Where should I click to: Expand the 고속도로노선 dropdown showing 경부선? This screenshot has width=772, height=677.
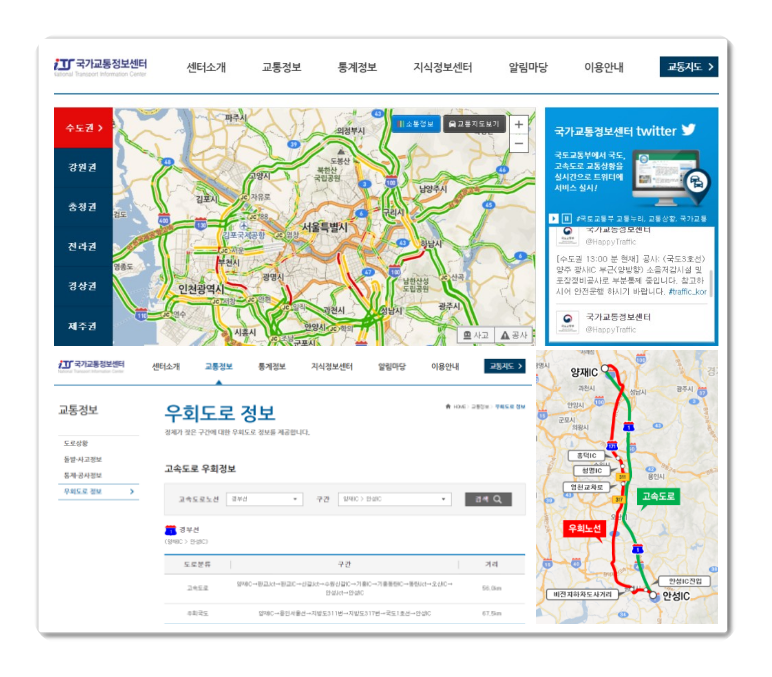[264, 499]
